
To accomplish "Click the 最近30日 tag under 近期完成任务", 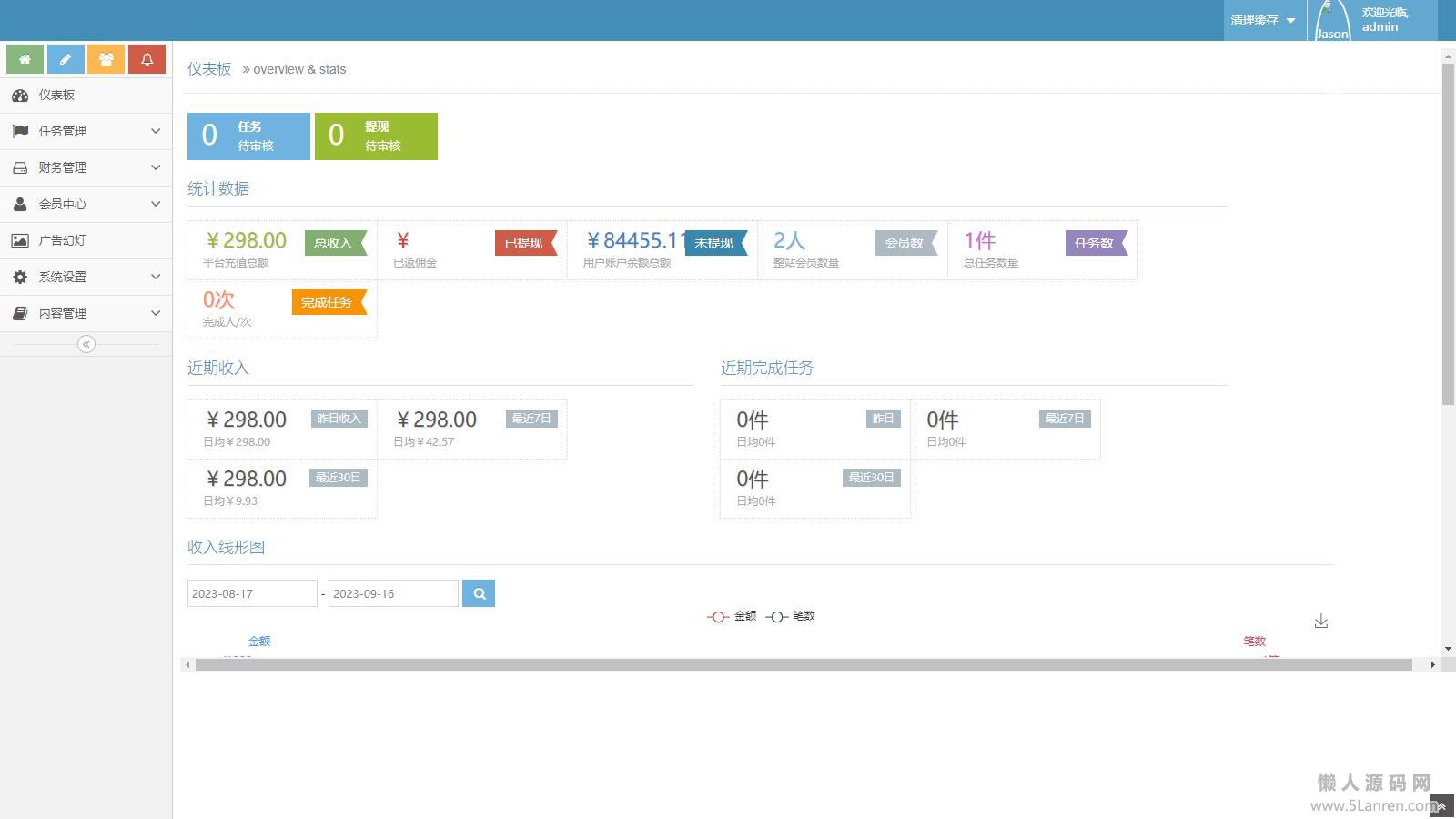I will (872, 478).
